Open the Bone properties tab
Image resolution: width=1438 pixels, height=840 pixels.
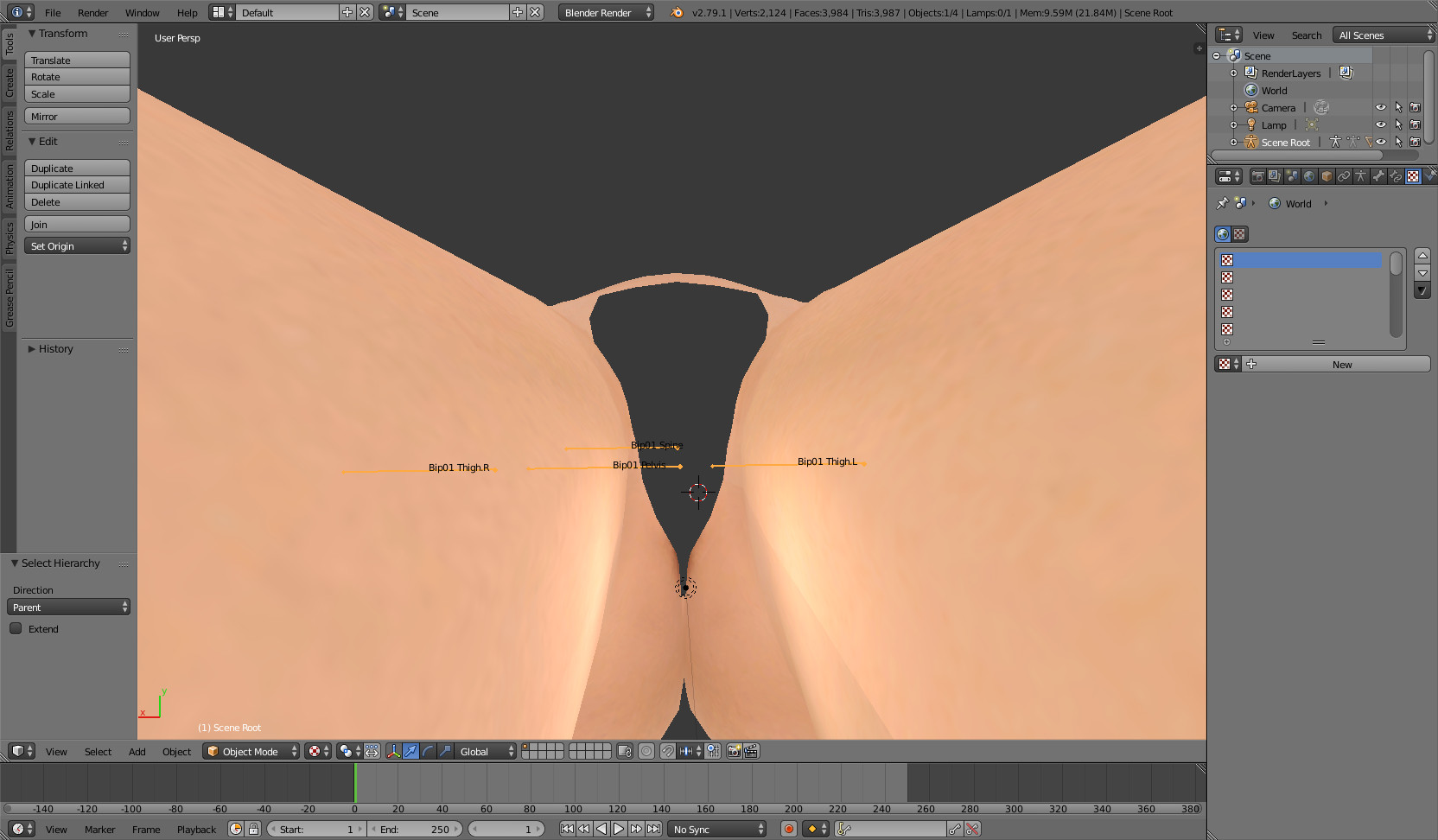point(1378,176)
